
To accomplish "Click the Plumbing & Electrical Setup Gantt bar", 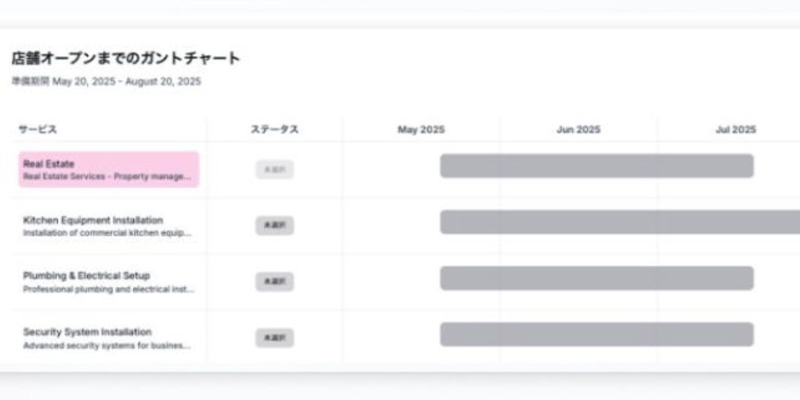I will pos(596,278).
